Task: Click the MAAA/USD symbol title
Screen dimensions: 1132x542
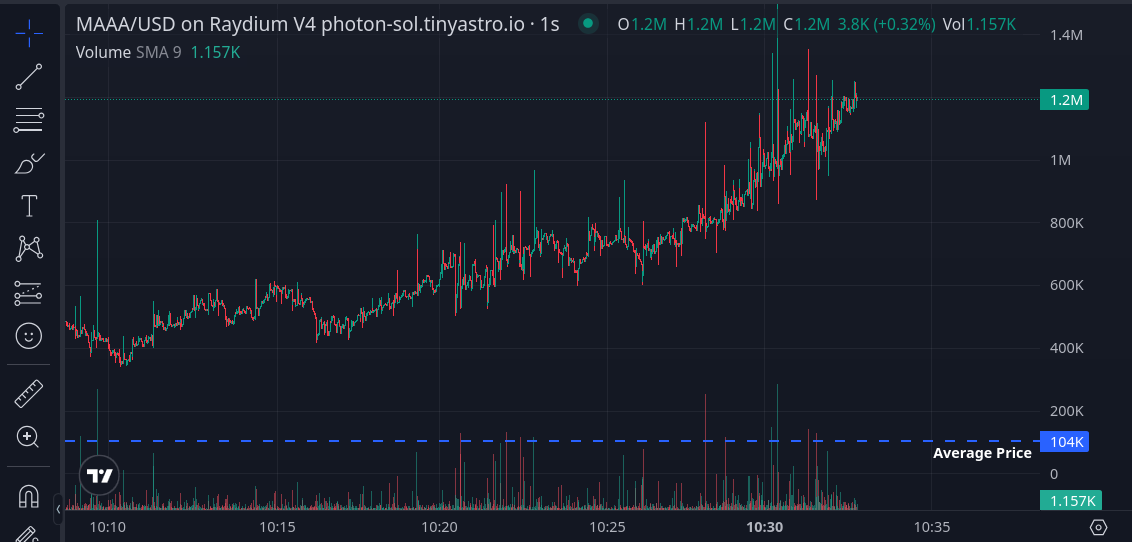Action: [318, 24]
